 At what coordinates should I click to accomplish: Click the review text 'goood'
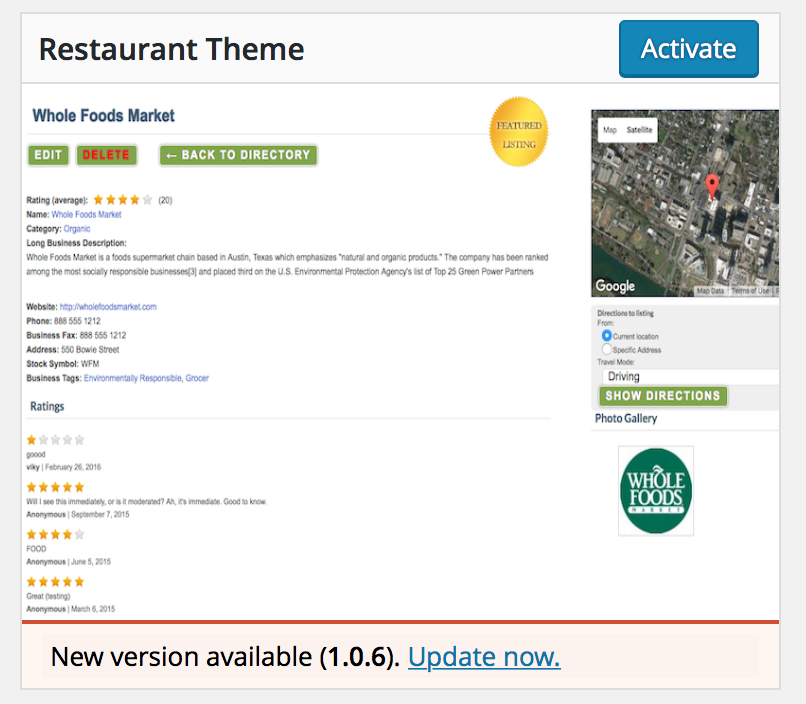point(36,454)
